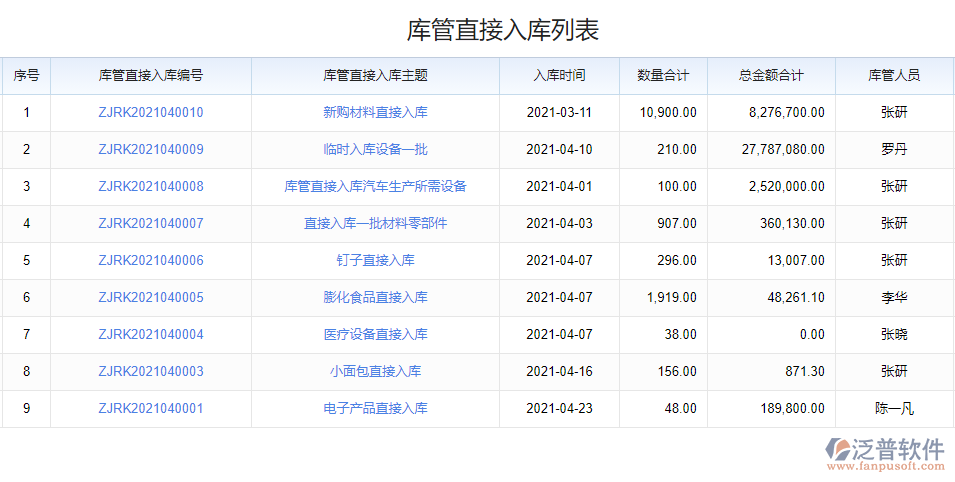
Task: Select amount cell 8,276,700.00
Action: (771, 112)
